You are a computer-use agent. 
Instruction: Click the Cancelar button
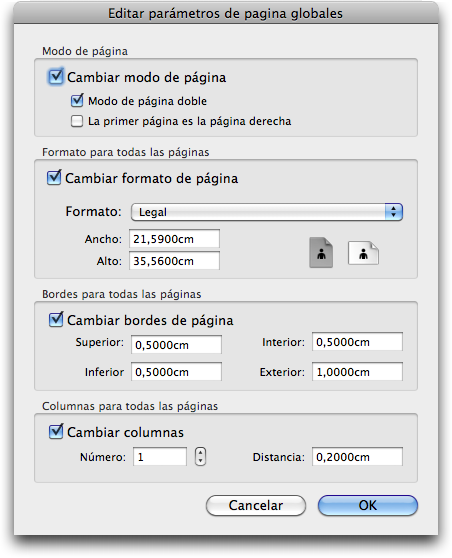point(256,505)
